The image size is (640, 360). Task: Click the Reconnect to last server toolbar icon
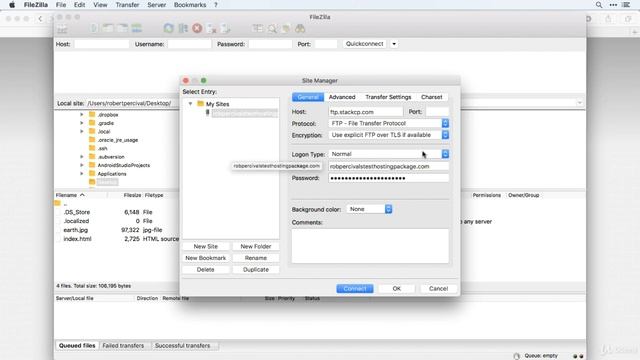[225, 29]
